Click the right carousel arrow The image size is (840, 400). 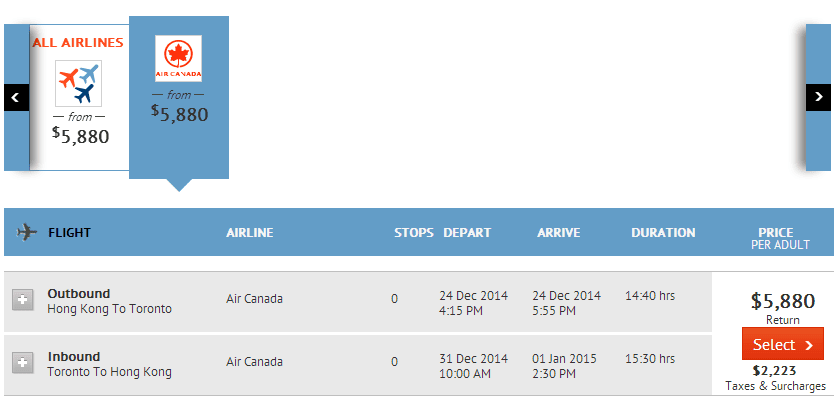point(818,97)
